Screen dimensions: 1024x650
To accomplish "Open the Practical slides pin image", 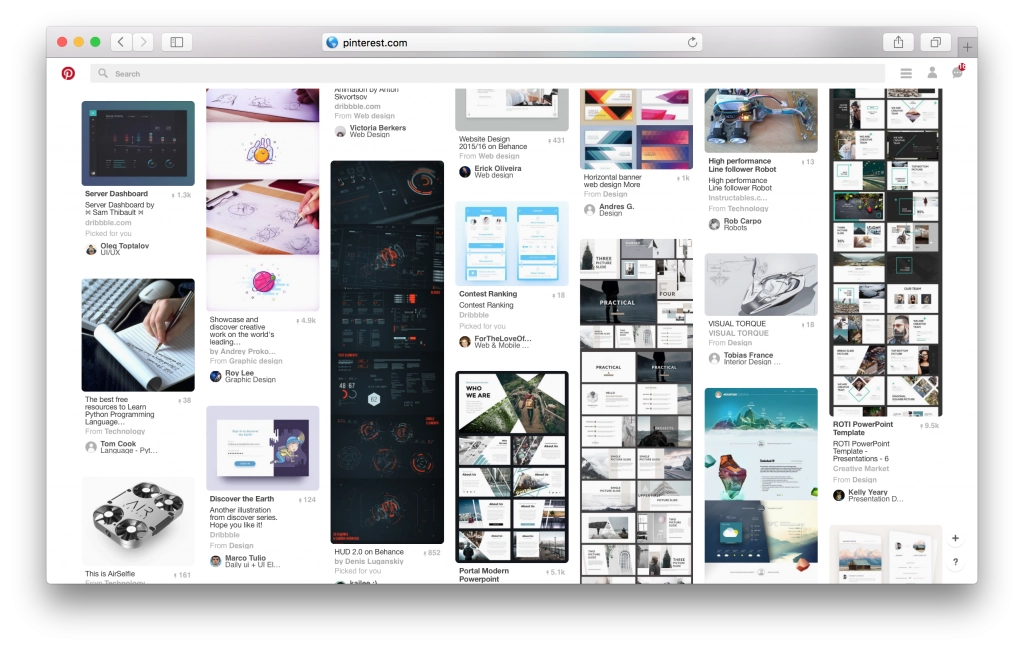I will point(637,411).
